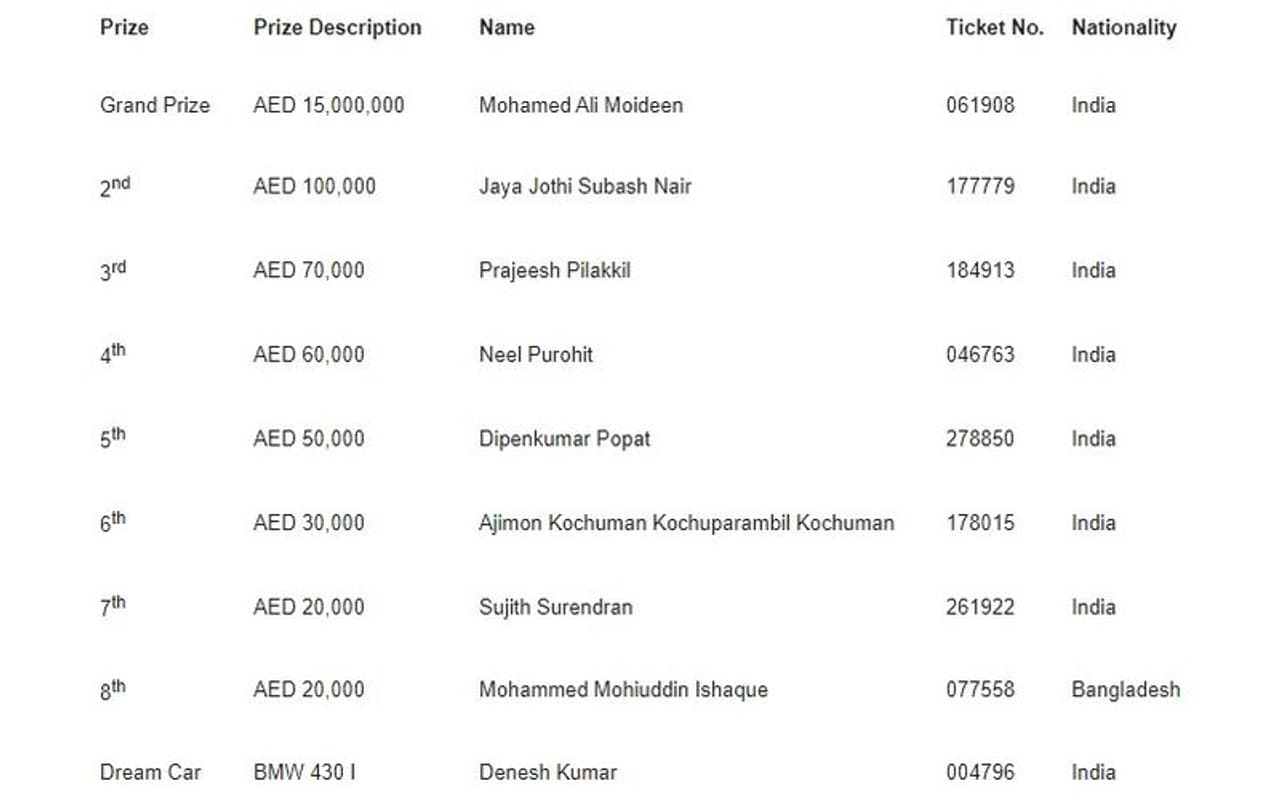Viewport: 1280px width, 808px height.
Task: Click the Name column header
Action: 506,28
